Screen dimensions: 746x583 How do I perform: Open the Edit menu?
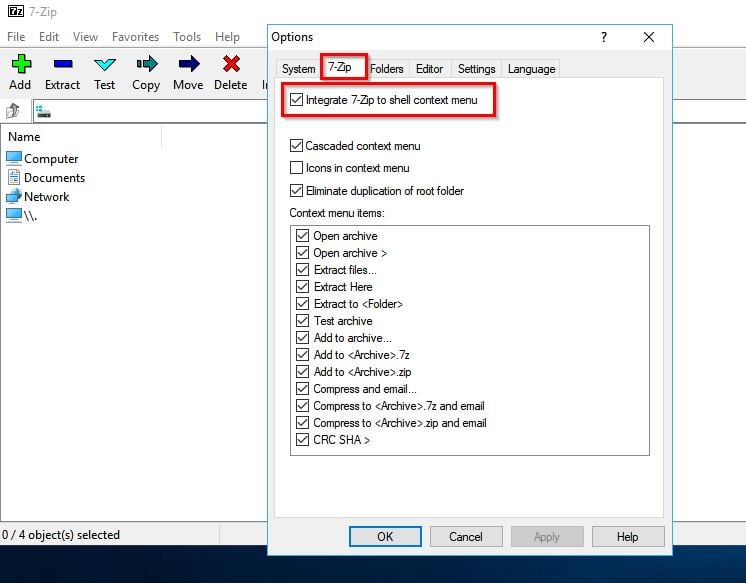tap(49, 37)
